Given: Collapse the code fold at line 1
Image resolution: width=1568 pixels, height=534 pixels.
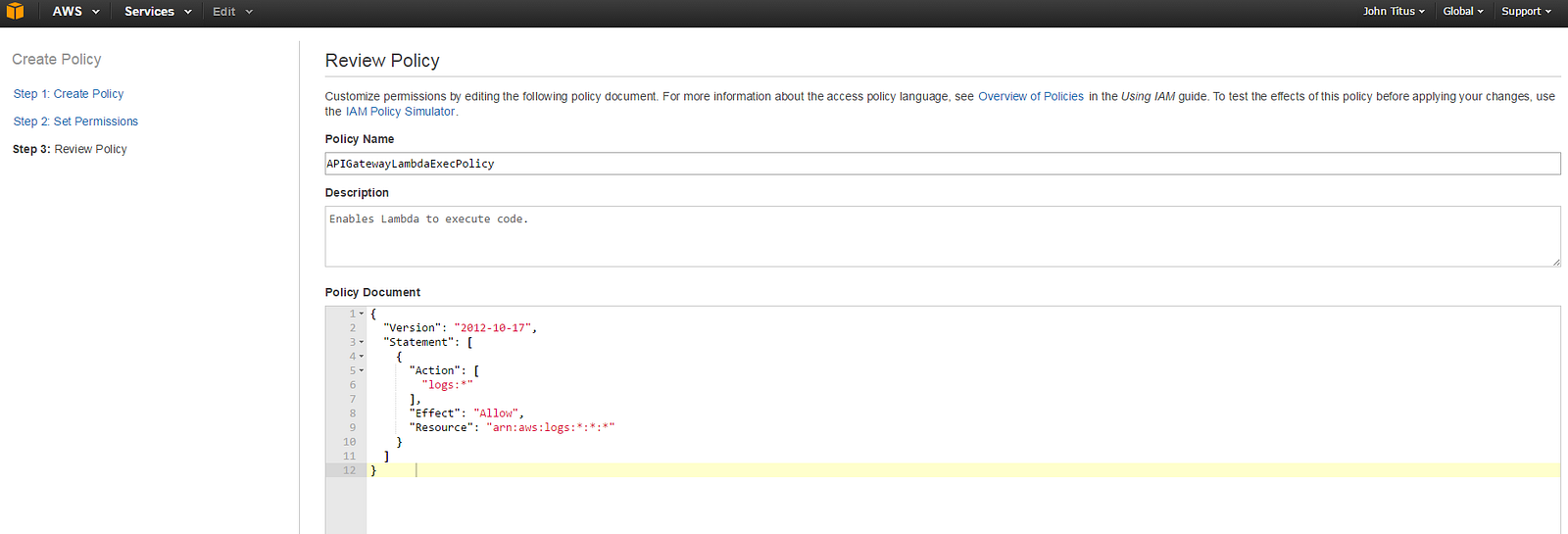Looking at the screenshot, I should click(x=362, y=314).
